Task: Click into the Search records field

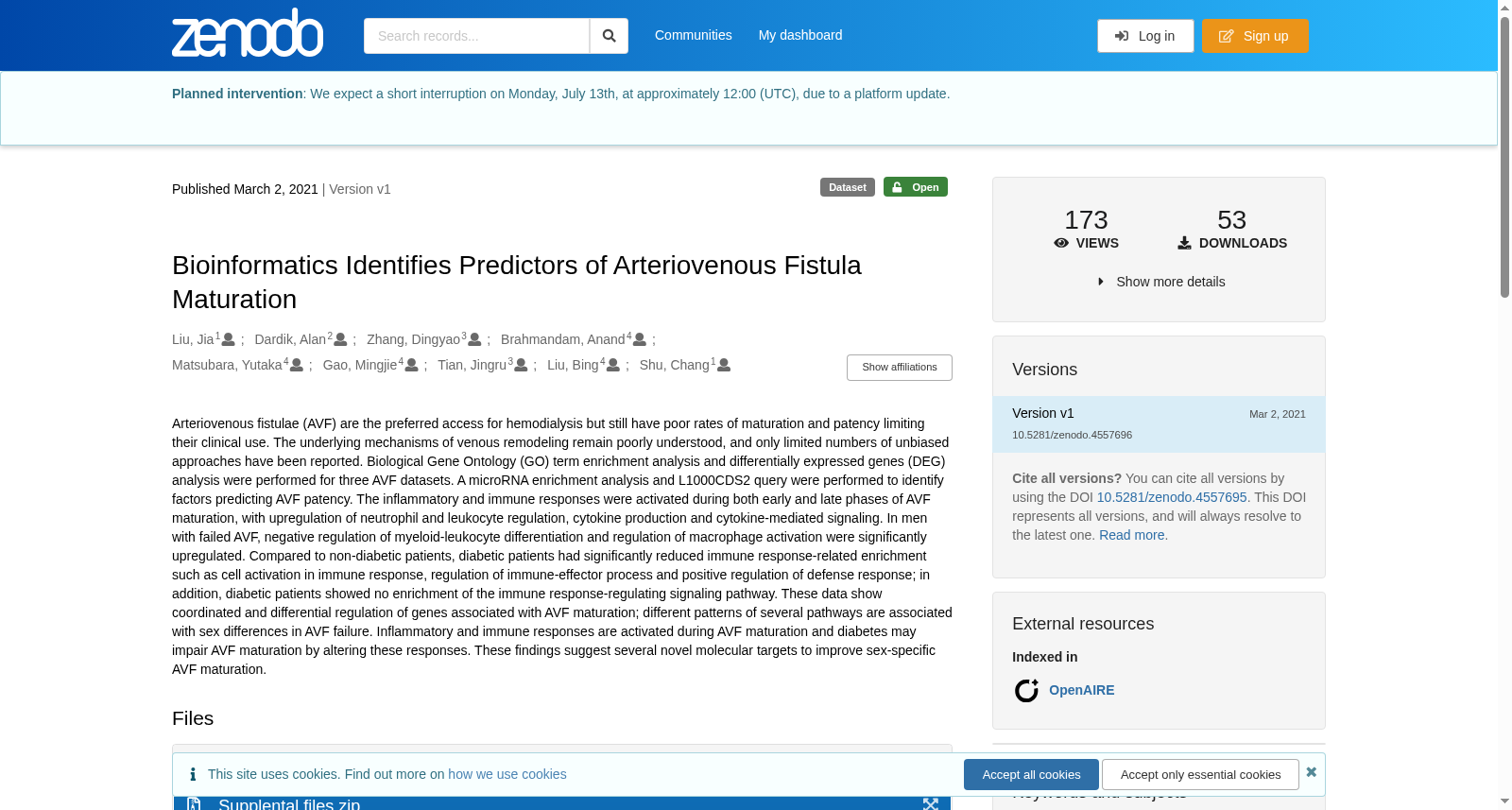Action: (x=476, y=36)
